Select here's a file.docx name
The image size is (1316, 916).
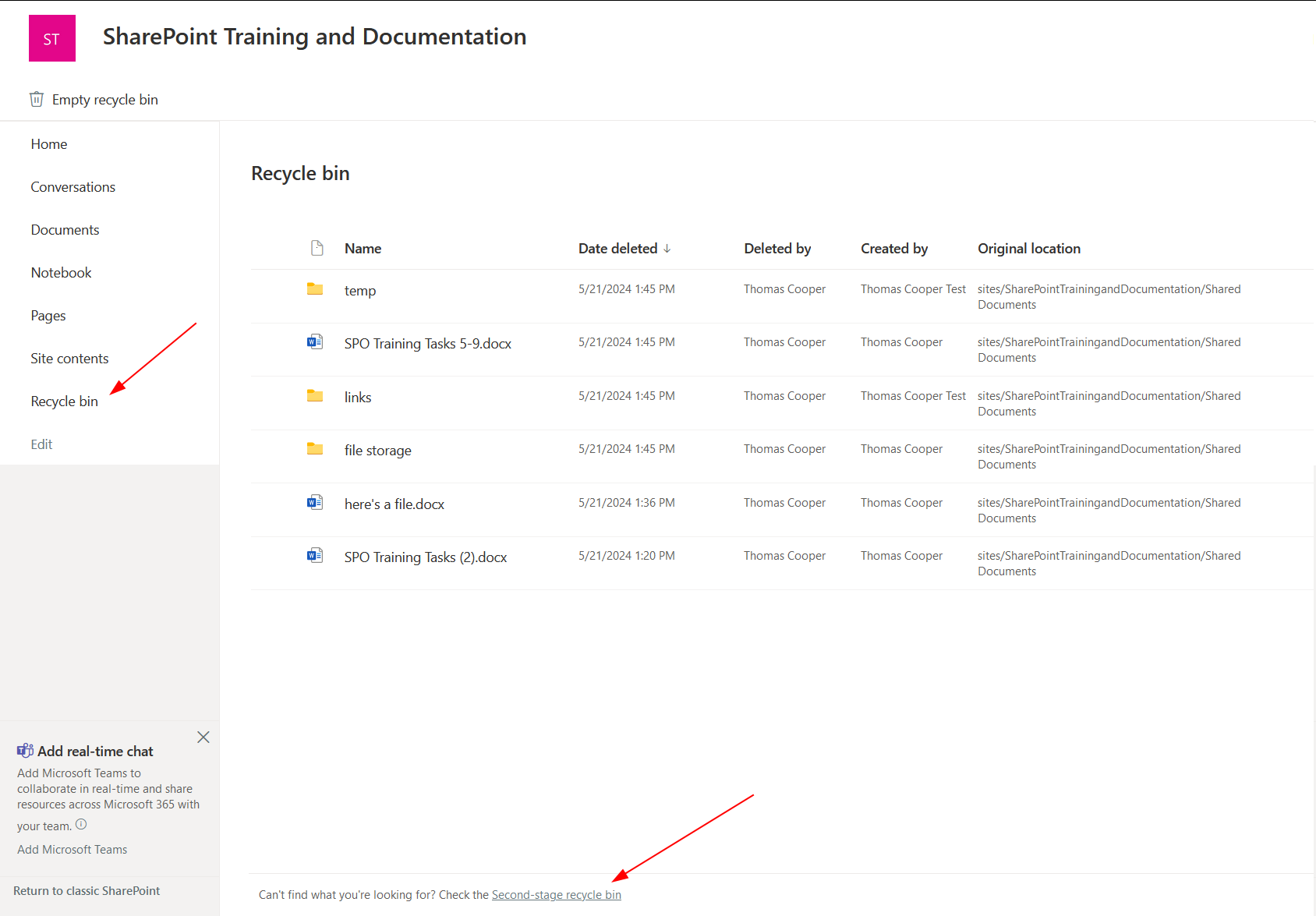tap(394, 504)
